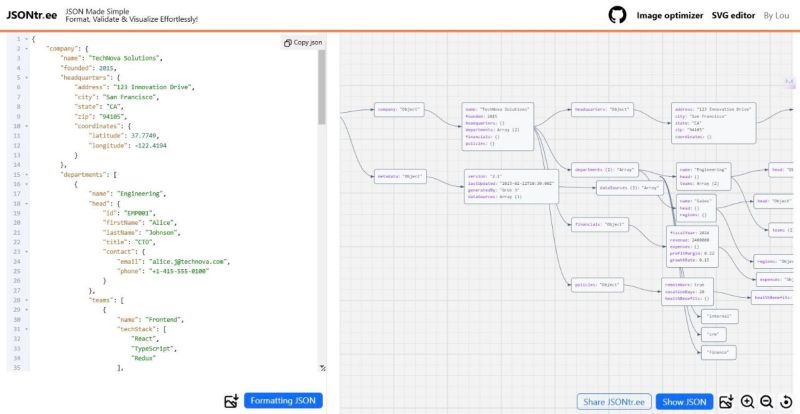Select the policies: "Object" graph node

pos(597,285)
